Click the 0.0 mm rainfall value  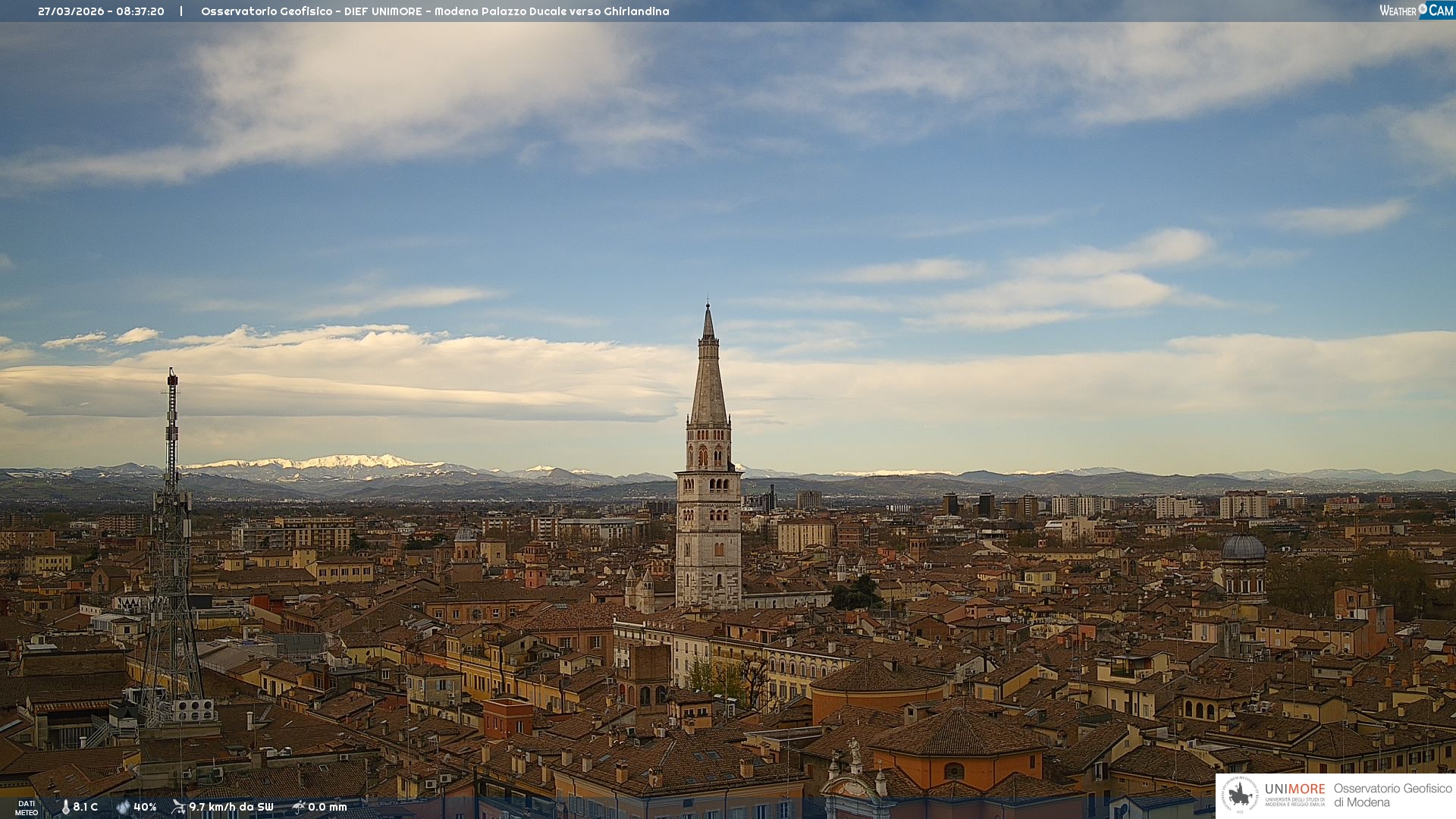[x=327, y=807]
